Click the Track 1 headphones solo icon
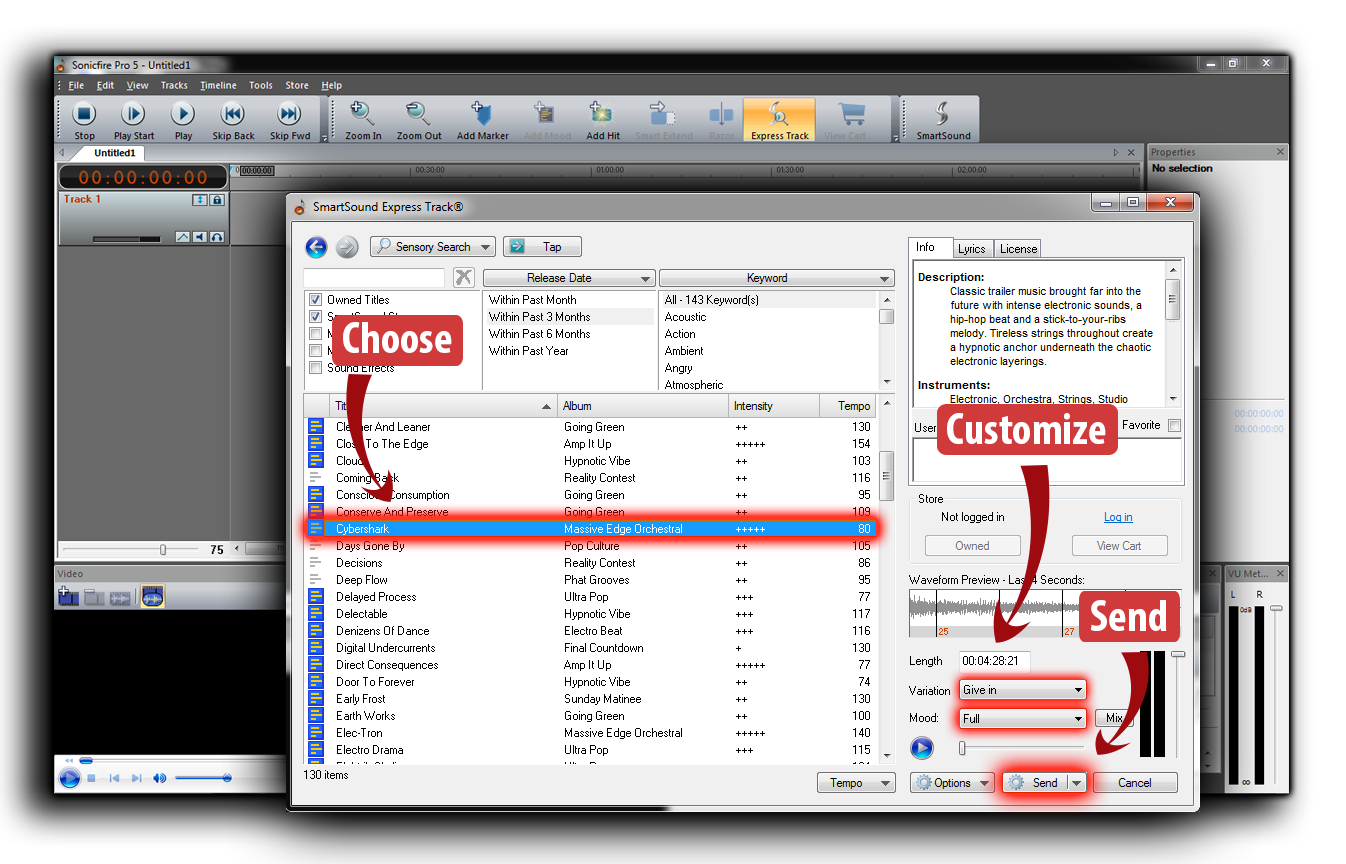The width and height of the screenshot is (1346, 864). [x=217, y=237]
